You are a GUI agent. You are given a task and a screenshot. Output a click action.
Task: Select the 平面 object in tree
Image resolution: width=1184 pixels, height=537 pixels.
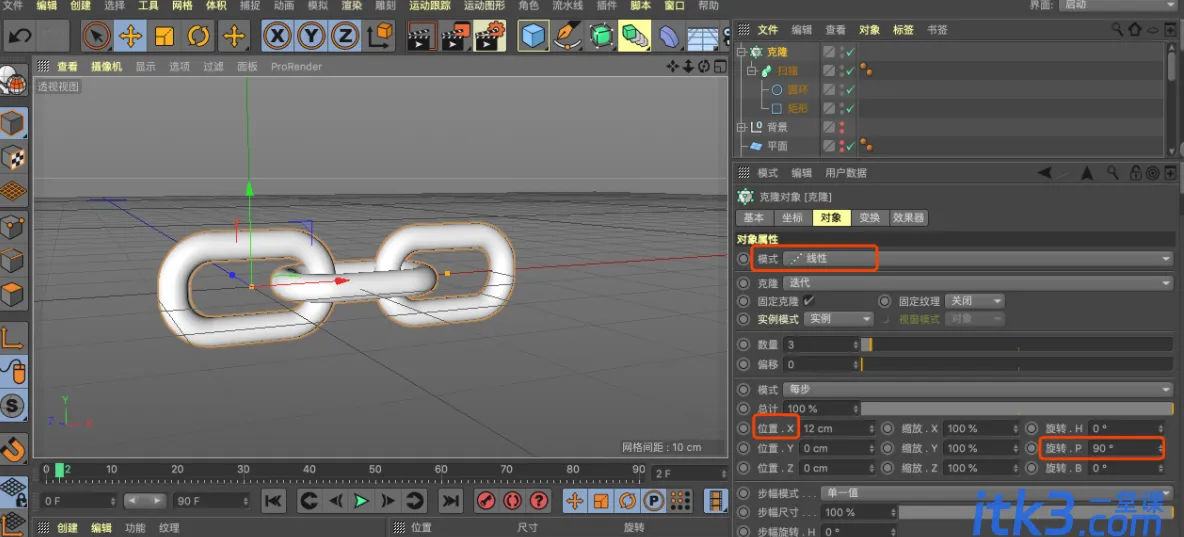777,146
